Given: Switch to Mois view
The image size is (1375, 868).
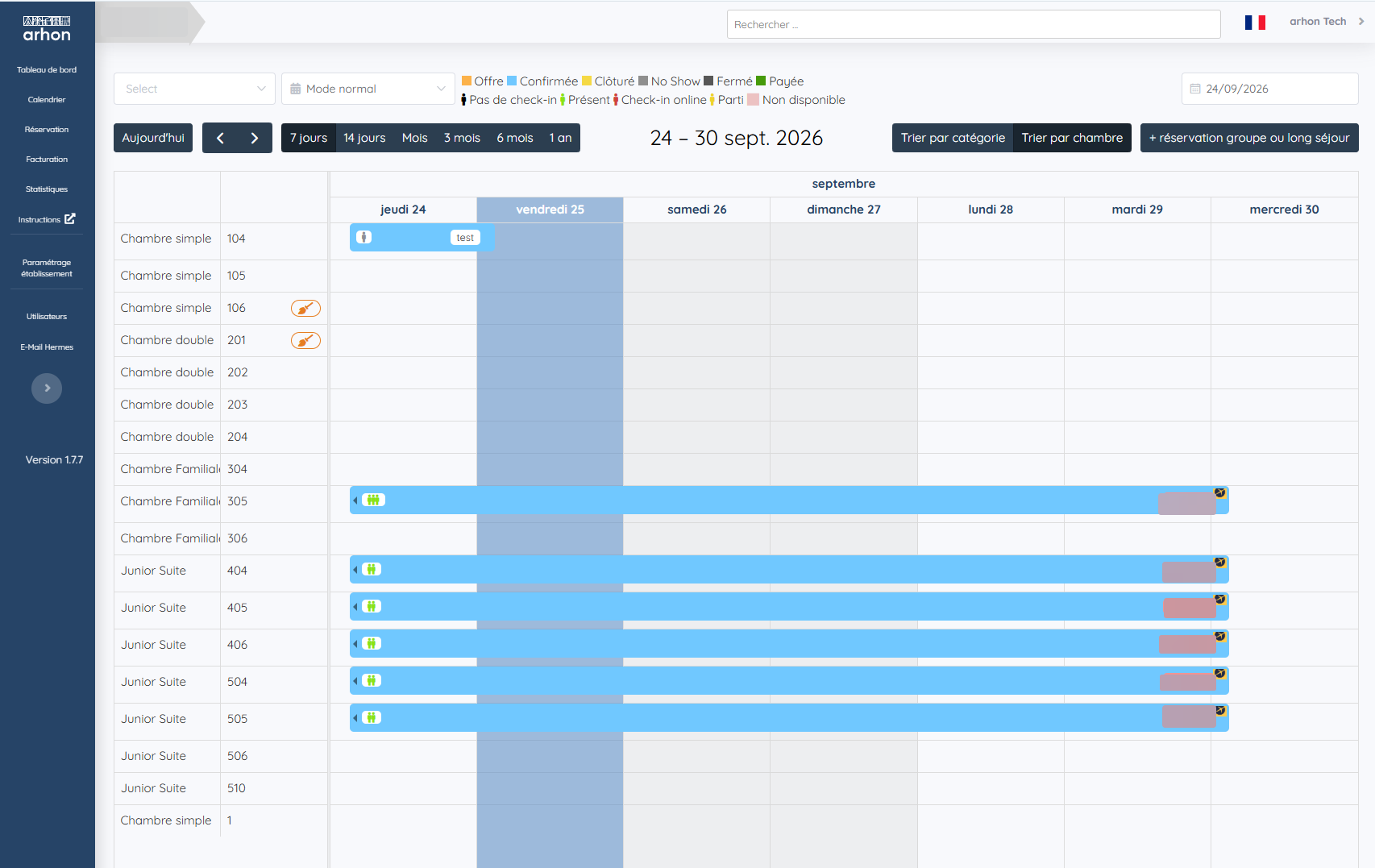Looking at the screenshot, I should [x=414, y=138].
